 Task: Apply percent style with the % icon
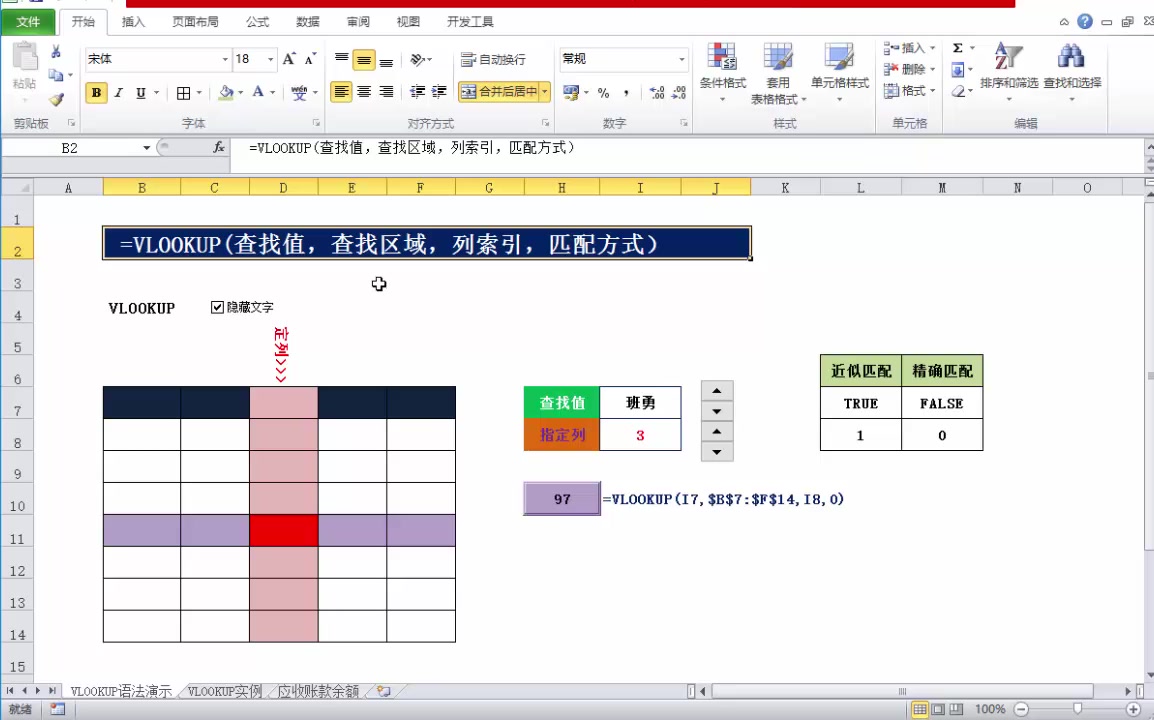coord(601,93)
